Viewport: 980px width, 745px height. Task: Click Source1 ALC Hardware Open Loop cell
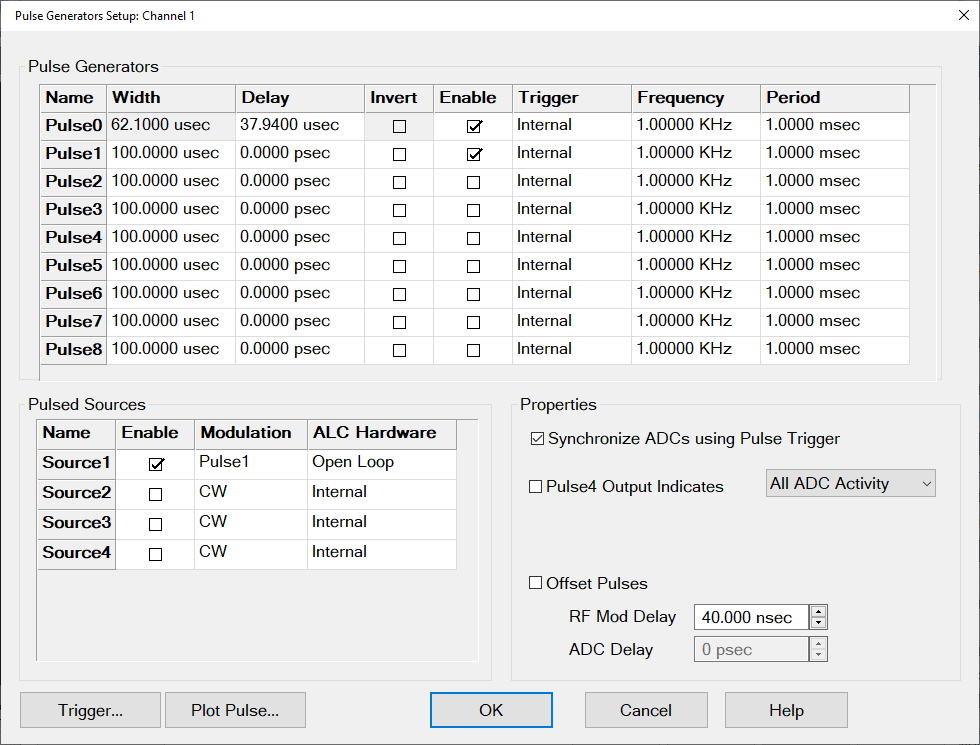point(381,463)
